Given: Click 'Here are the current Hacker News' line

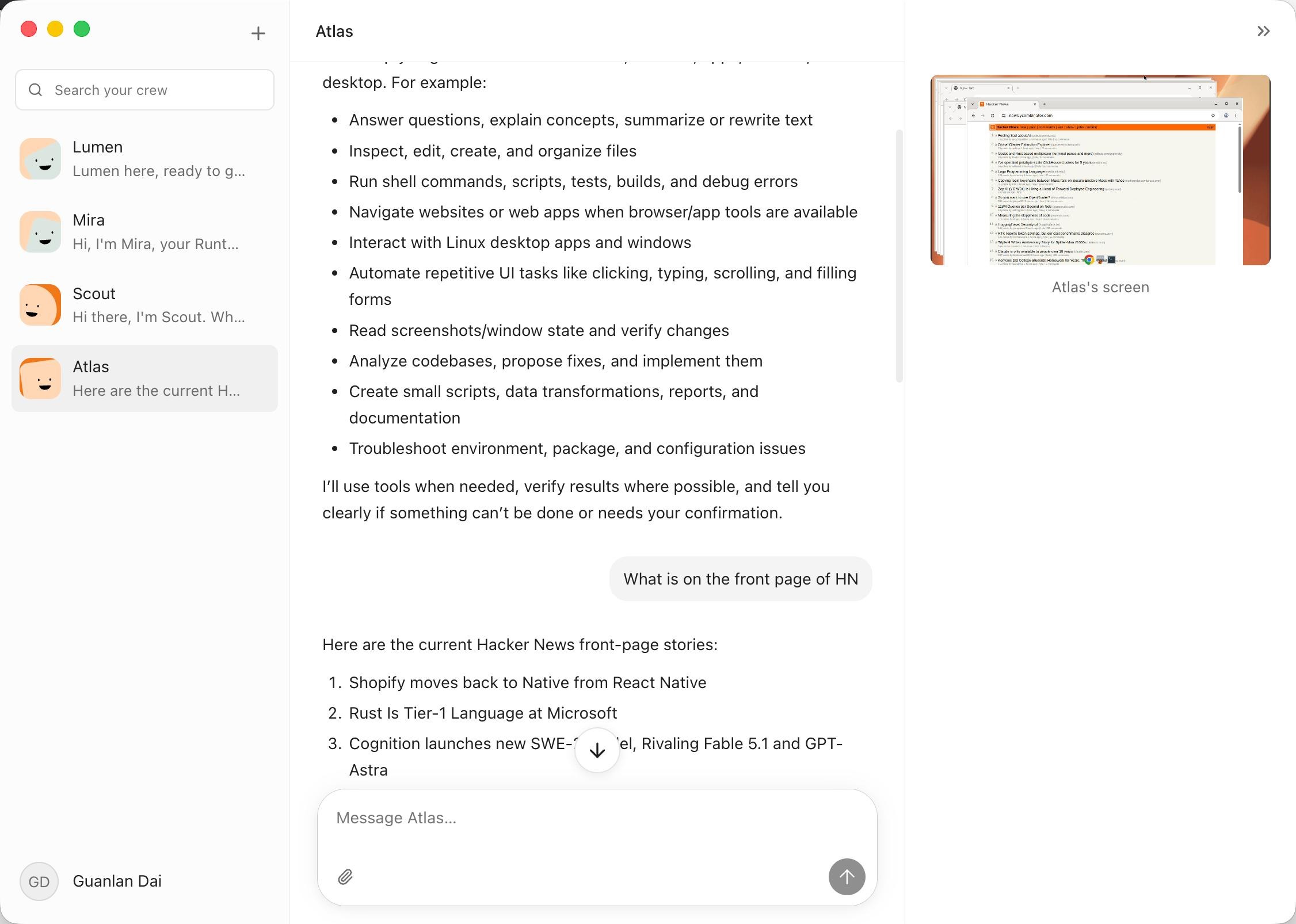Looking at the screenshot, I should (520, 644).
